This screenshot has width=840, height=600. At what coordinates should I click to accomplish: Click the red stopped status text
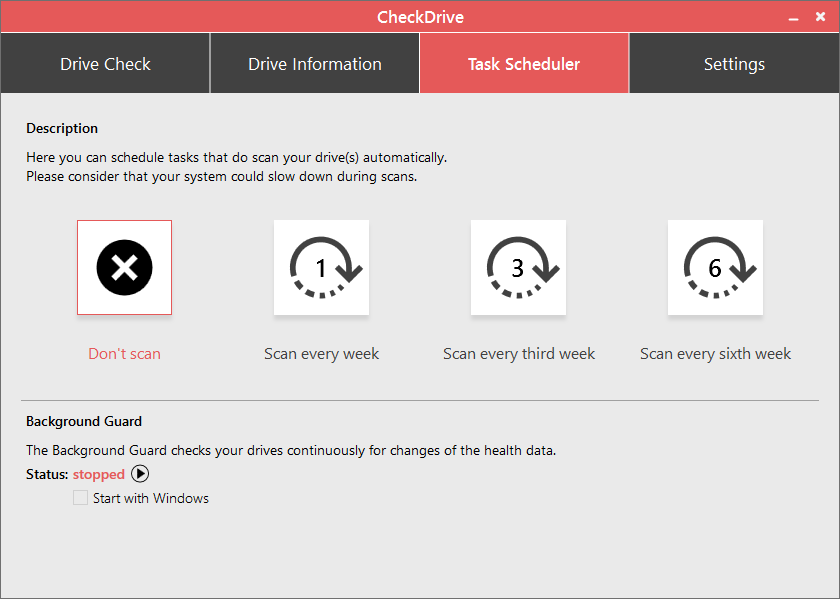click(x=99, y=475)
